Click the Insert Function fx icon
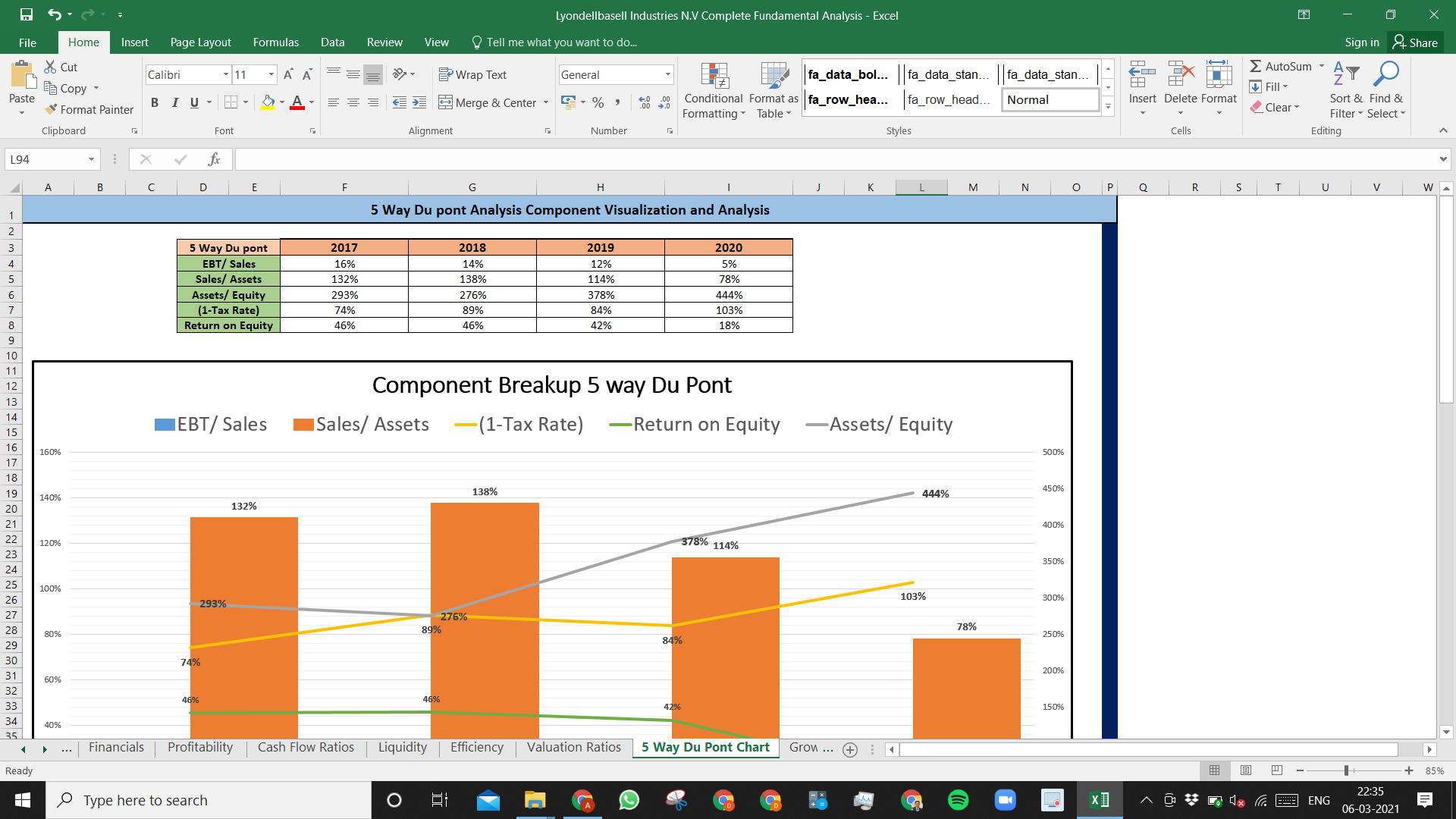This screenshot has width=1456, height=819. click(215, 159)
